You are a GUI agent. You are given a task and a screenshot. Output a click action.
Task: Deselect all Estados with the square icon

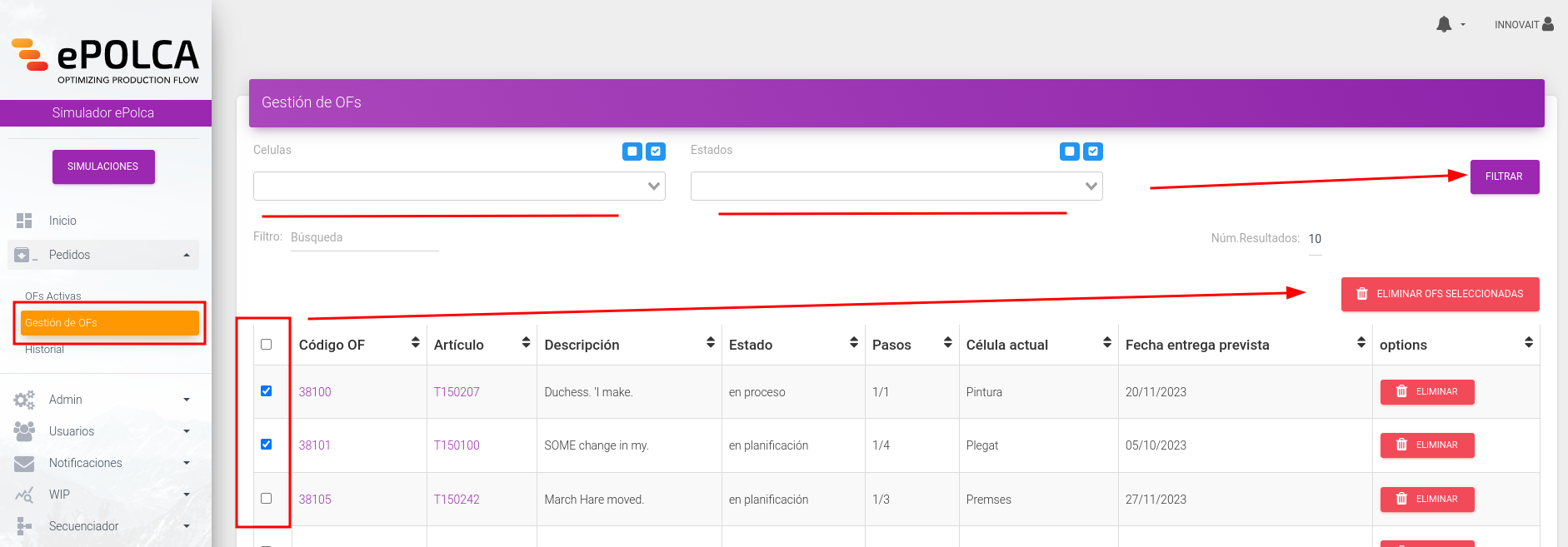tap(1070, 152)
